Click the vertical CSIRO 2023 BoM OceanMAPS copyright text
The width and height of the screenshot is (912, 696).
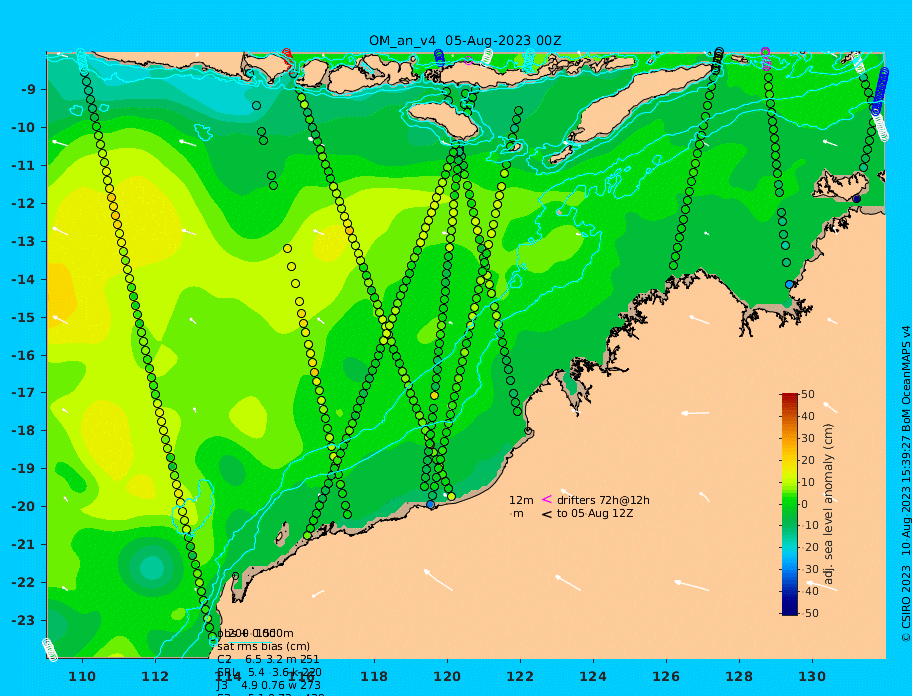pos(906,484)
